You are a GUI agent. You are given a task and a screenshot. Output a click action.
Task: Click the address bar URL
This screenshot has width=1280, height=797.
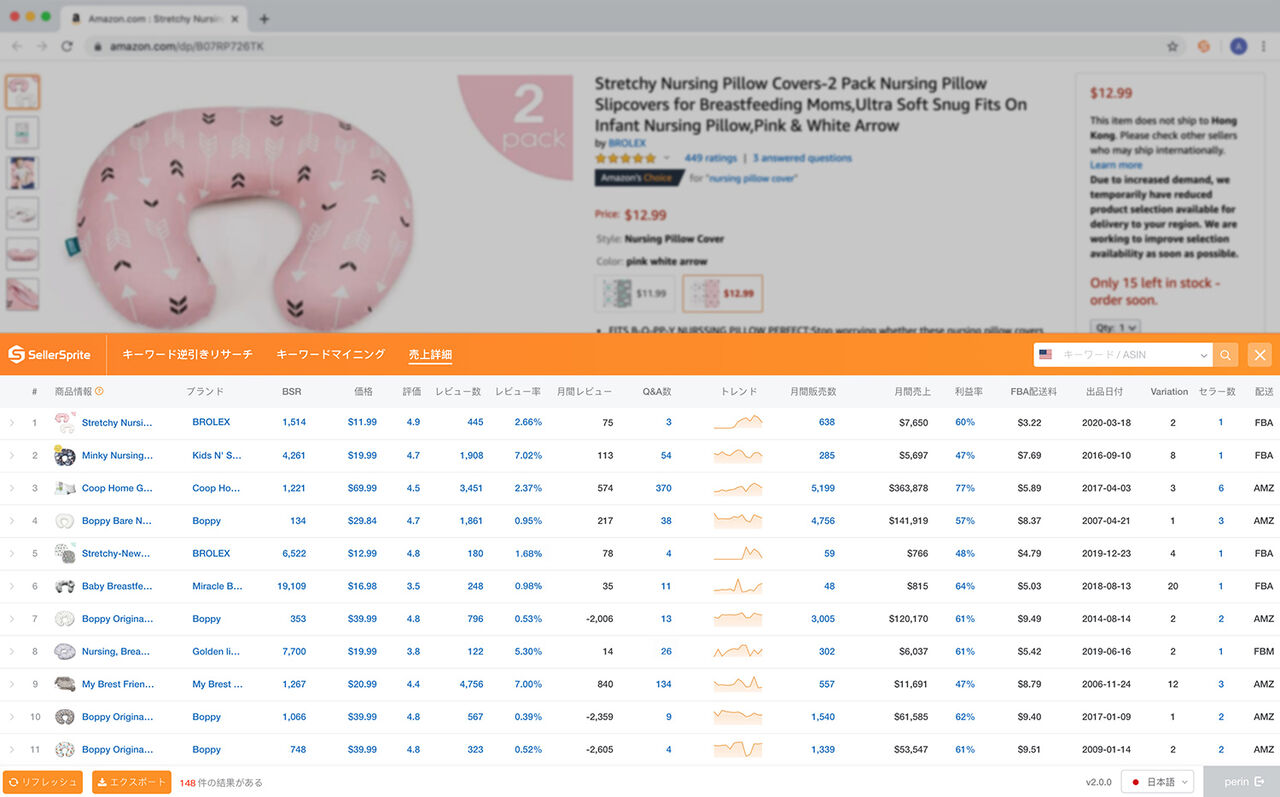(187, 46)
